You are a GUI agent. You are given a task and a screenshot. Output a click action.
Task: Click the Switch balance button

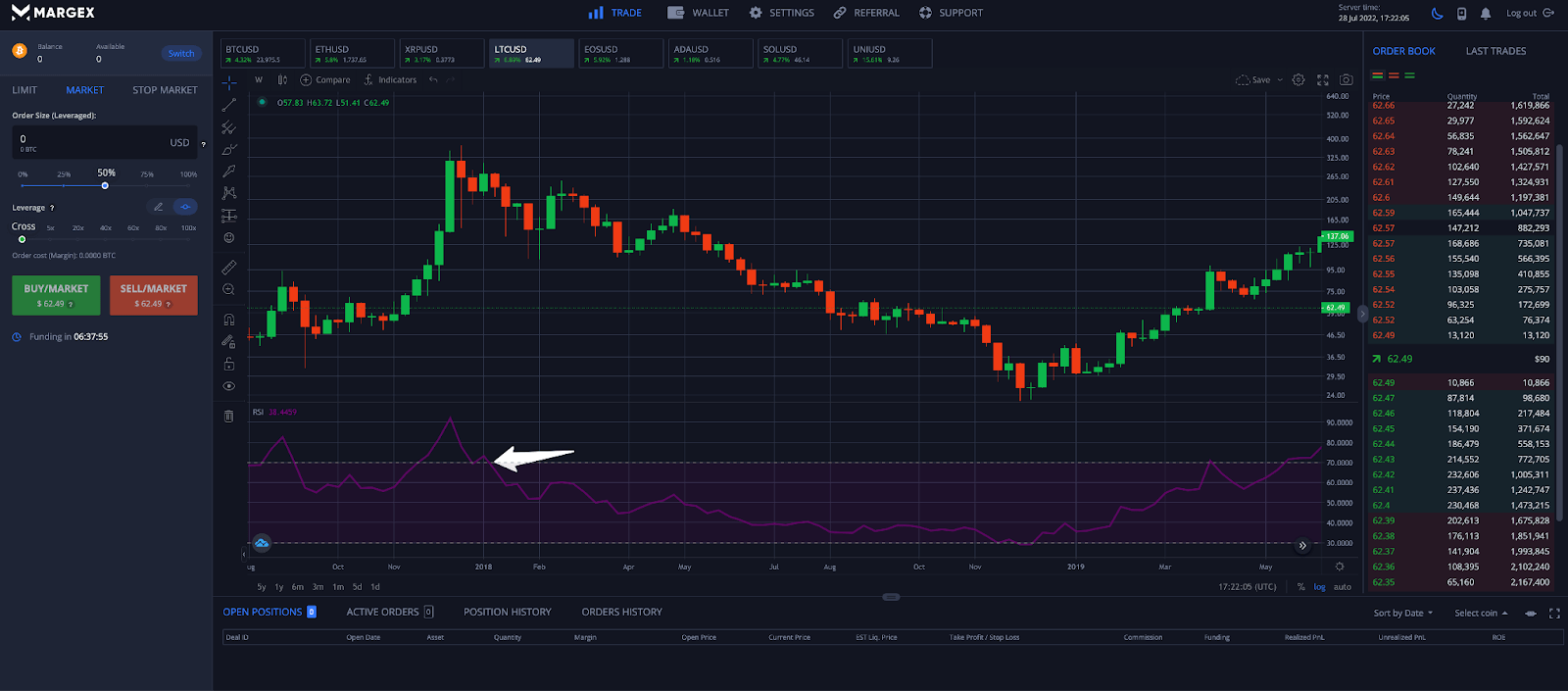tap(181, 54)
